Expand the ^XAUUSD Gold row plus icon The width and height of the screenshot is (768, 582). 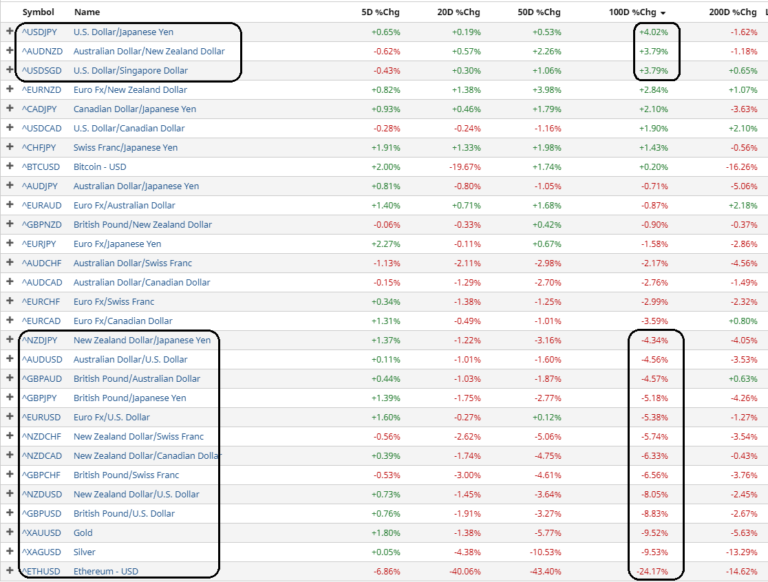click(x=10, y=533)
